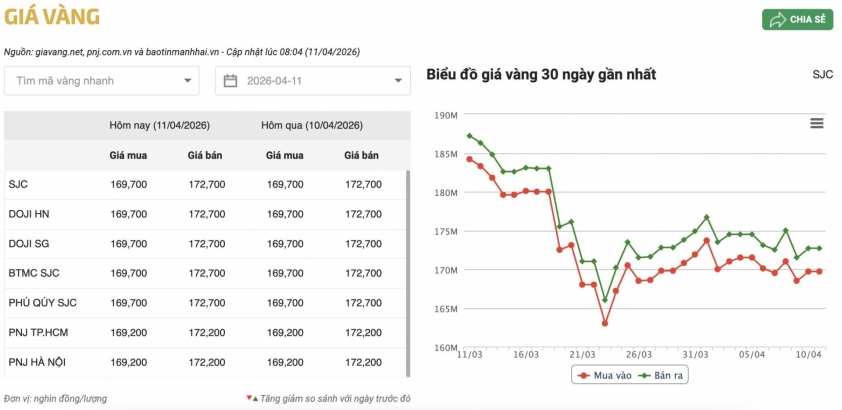The image size is (842, 410).
Task: Click the lowest red data point on chart
Action: [x=605, y=323]
